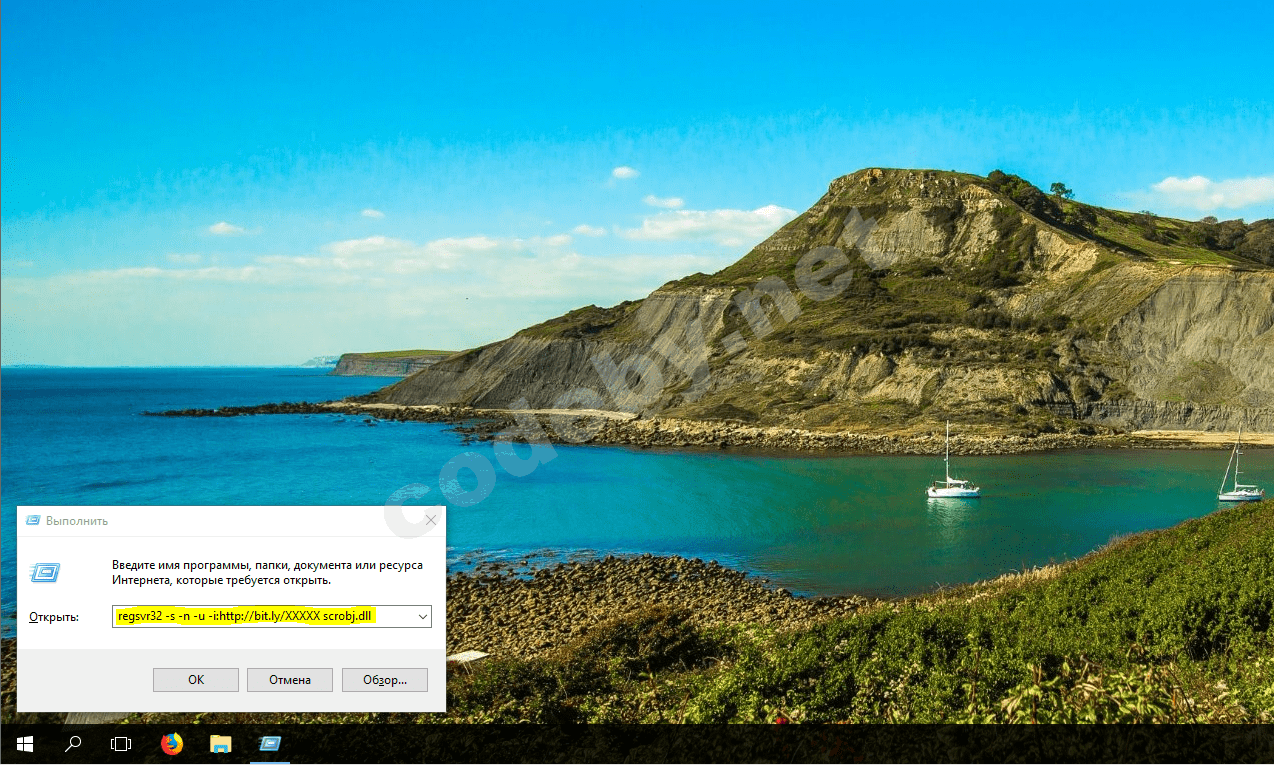
Task: Select the Run dialog taskbar icon
Action: 269,744
